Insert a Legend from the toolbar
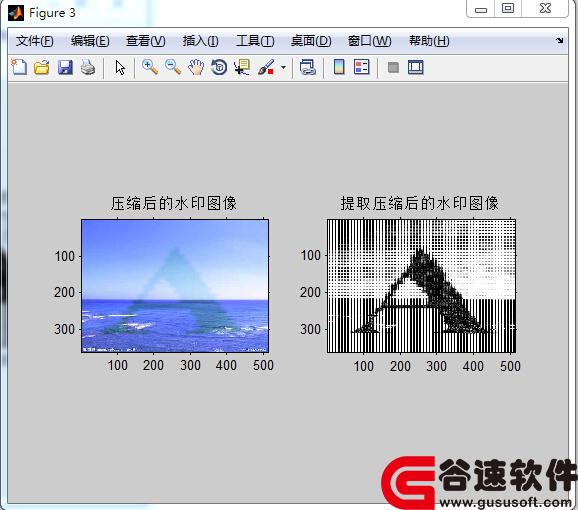The width and height of the screenshot is (578, 510). (362, 67)
